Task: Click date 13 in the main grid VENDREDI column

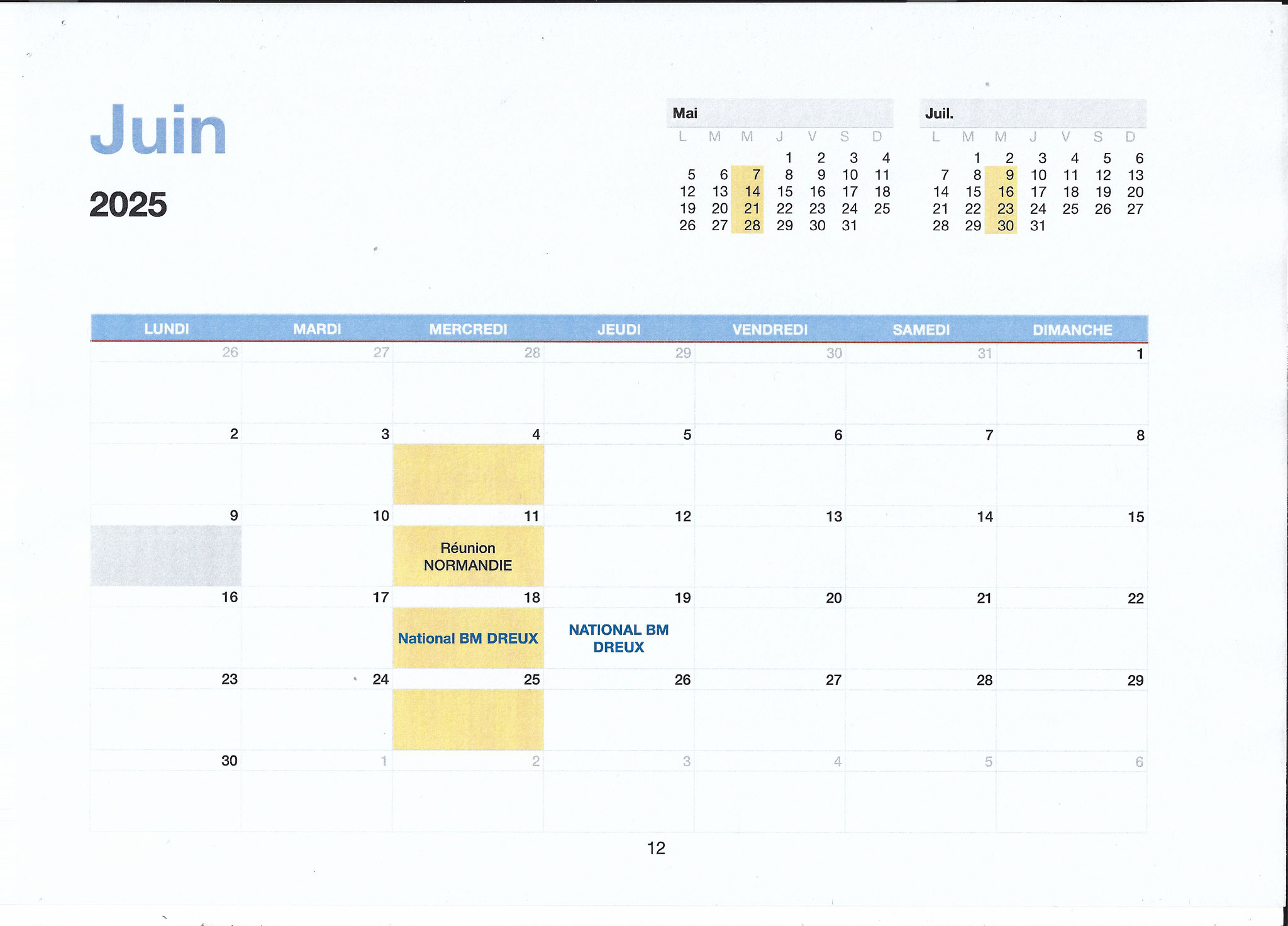Action: [x=834, y=516]
